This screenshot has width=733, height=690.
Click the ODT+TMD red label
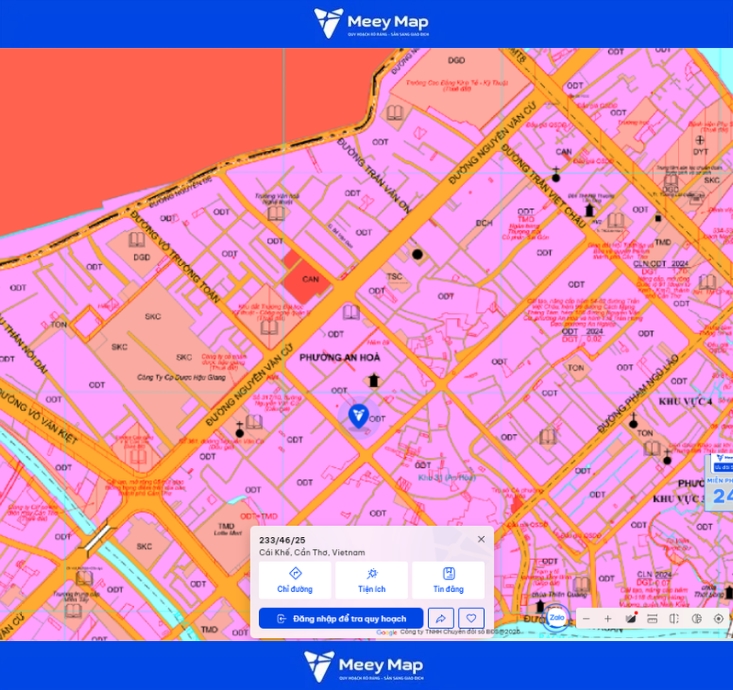pyautogui.click(x=259, y=516)
